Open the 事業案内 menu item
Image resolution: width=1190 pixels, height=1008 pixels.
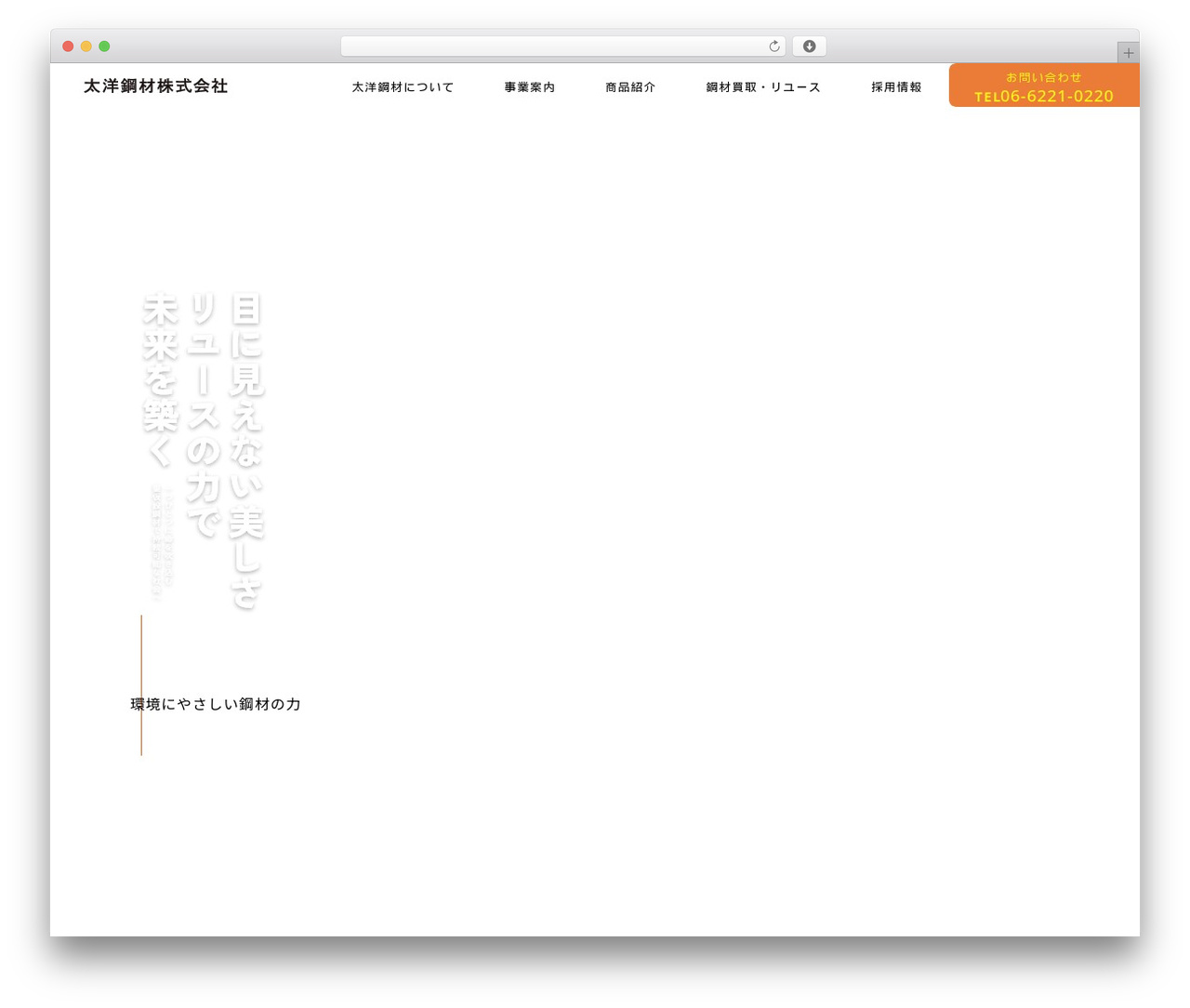(x=530, y=87)
